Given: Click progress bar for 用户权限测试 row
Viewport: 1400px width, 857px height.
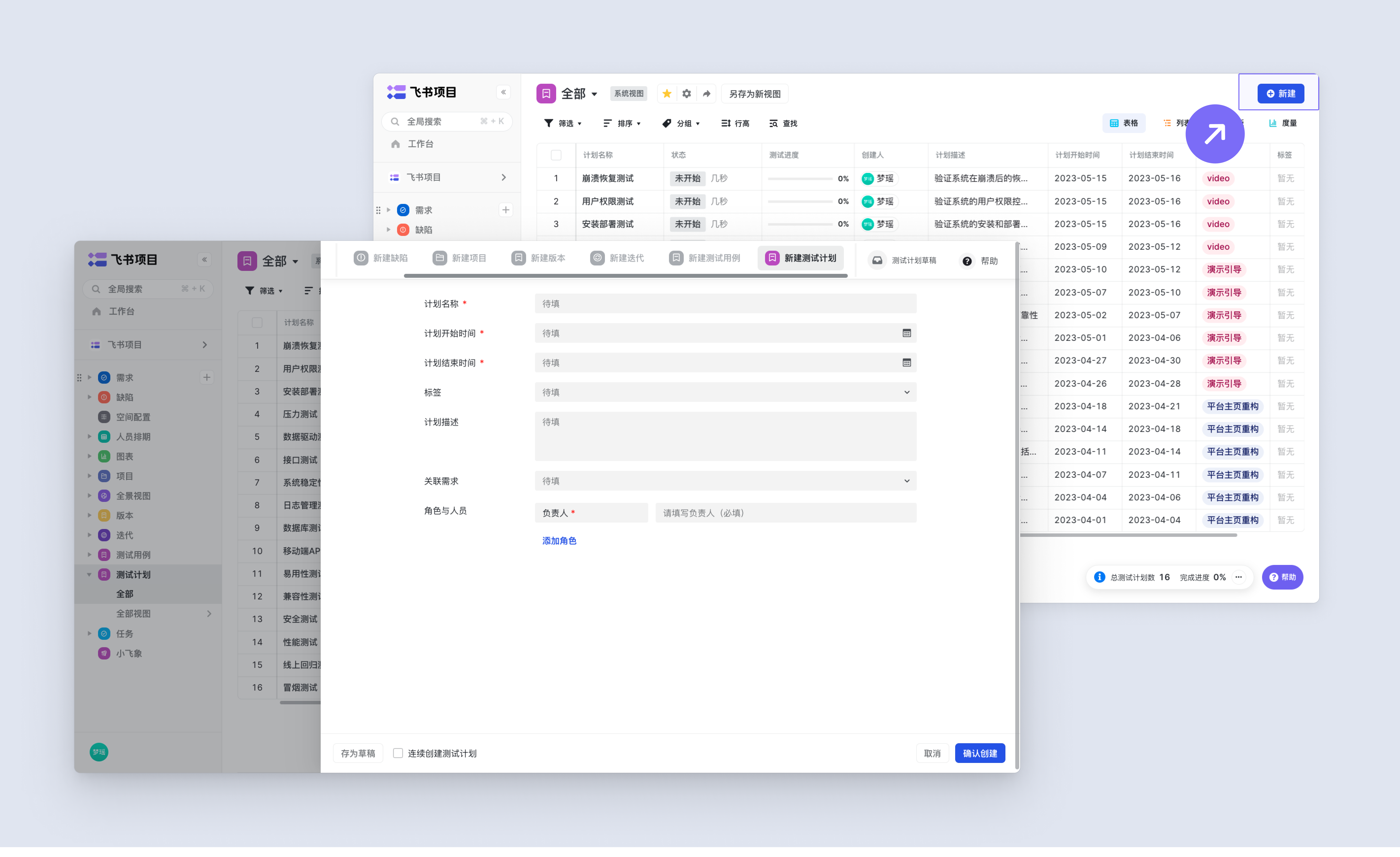Looking at the screenshot, I should 800,202.
